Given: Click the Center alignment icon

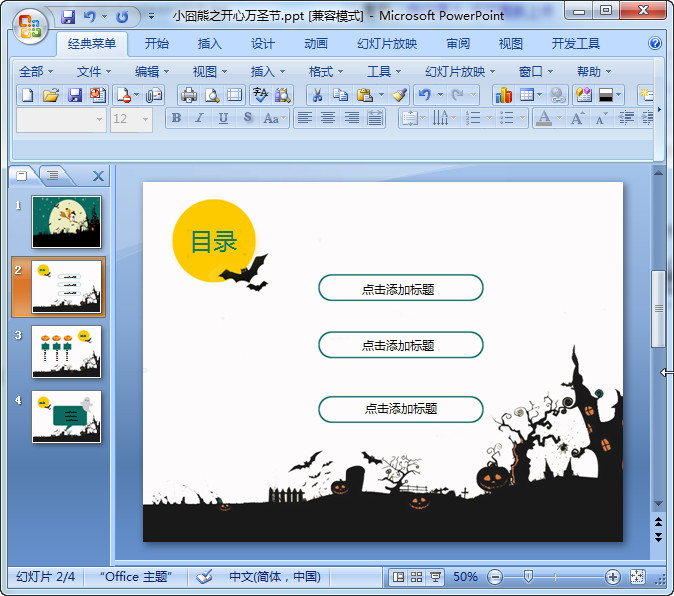Looking at the screenshot, I should pos(328,118).
